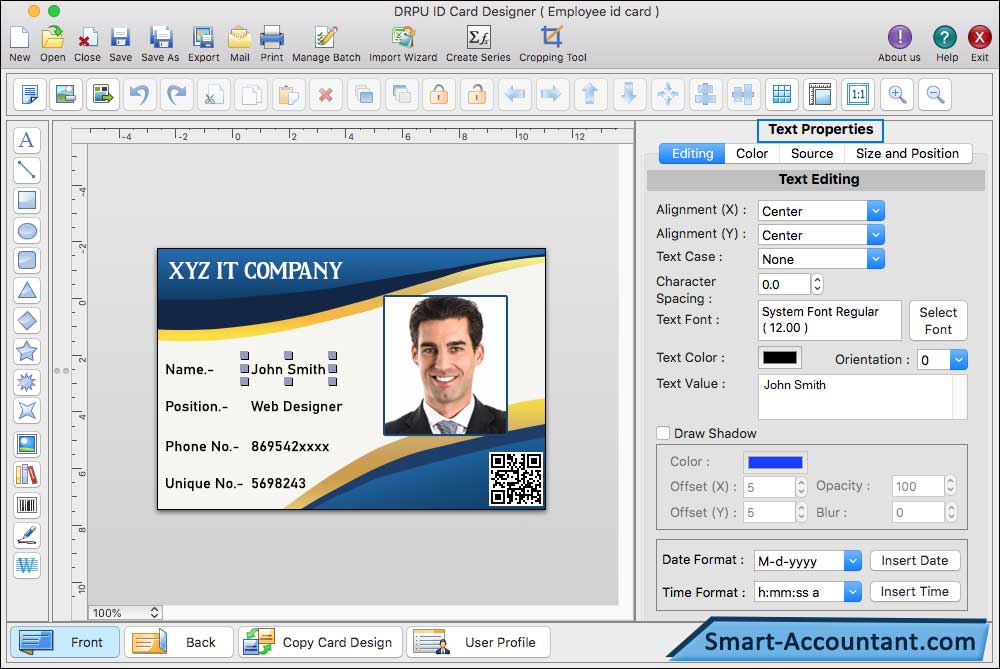
Task: Open the blue shadow Color swatch
Action: (x=775, y=462)
